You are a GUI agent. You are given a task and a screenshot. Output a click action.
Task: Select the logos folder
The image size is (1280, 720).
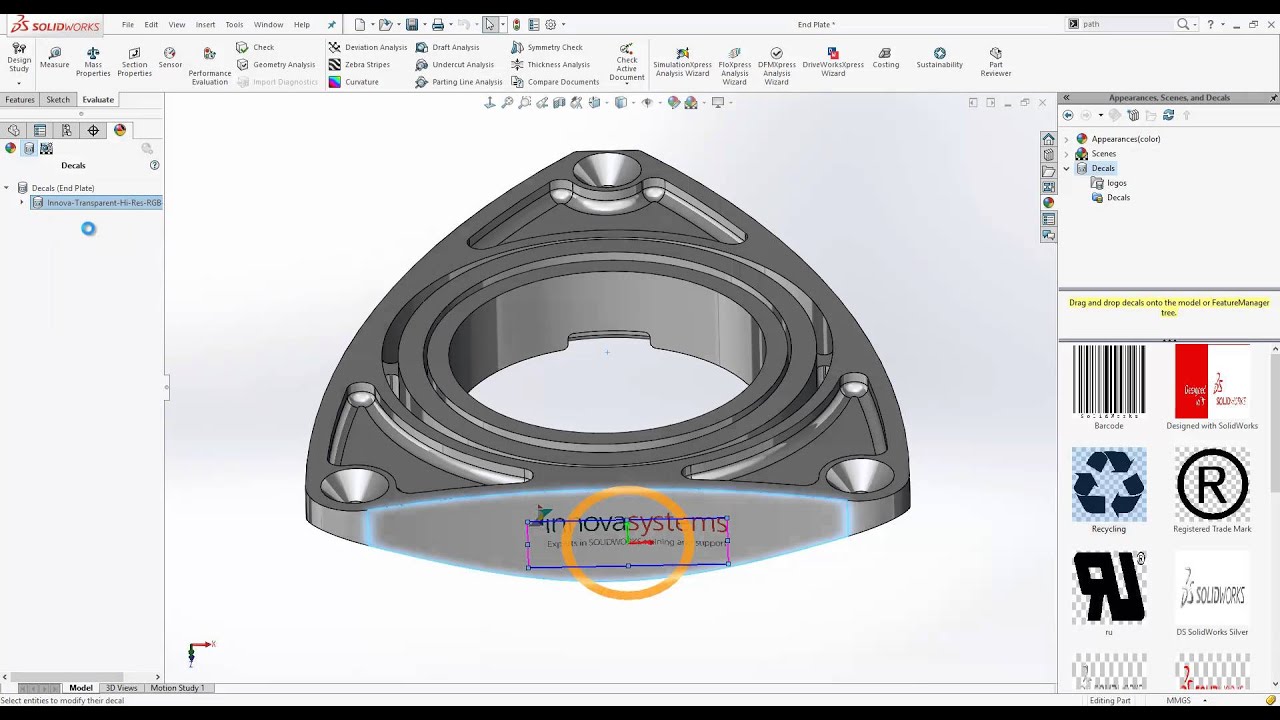tap(1110, 183)
